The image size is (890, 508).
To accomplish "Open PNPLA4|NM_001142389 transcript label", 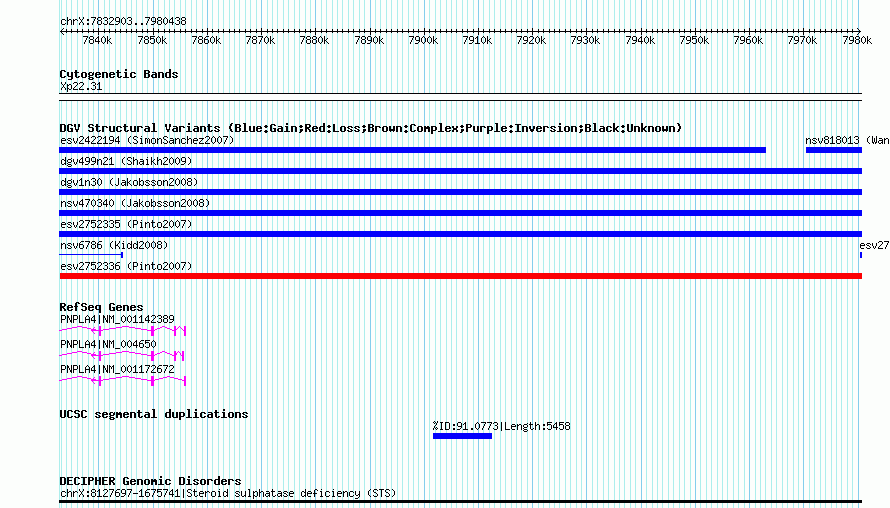I will point(117,319).
